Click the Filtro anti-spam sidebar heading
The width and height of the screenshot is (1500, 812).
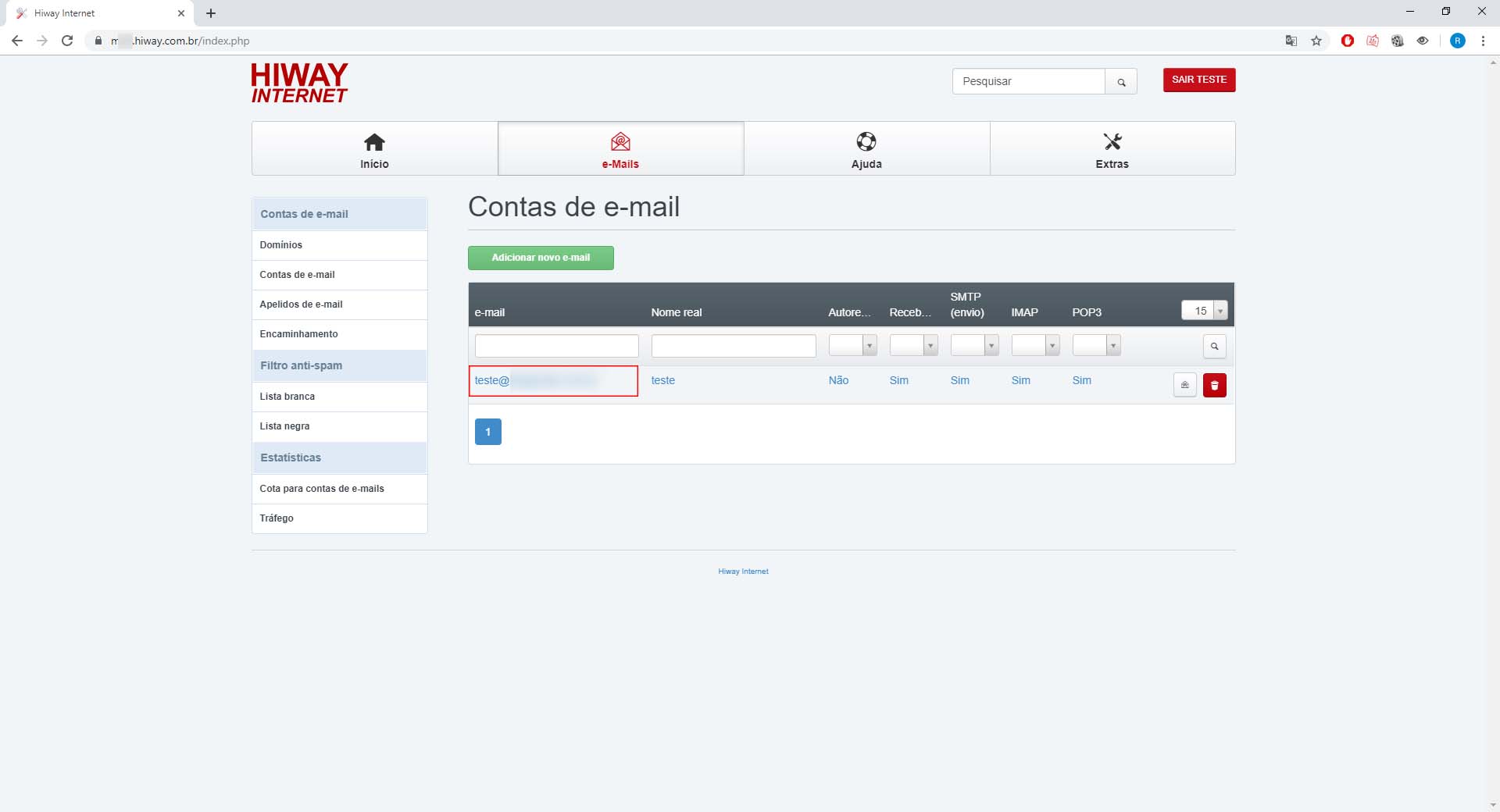[339, 365]
